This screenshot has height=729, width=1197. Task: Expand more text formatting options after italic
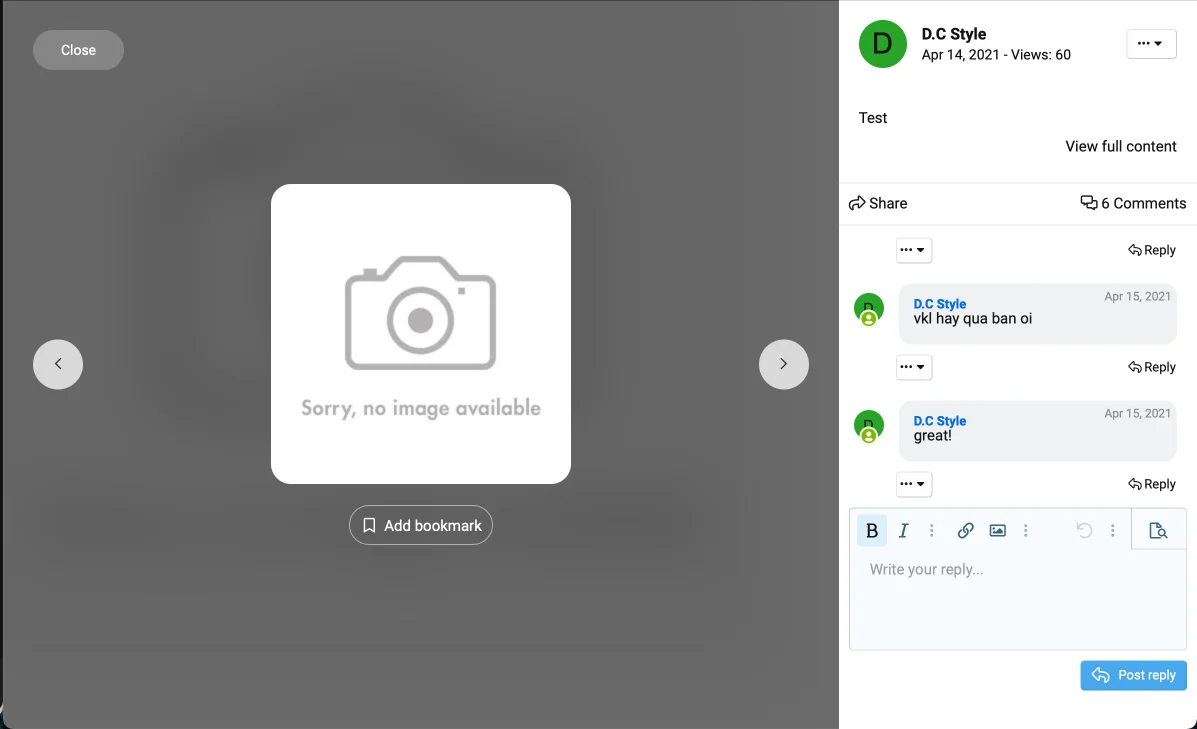[932, 531]
